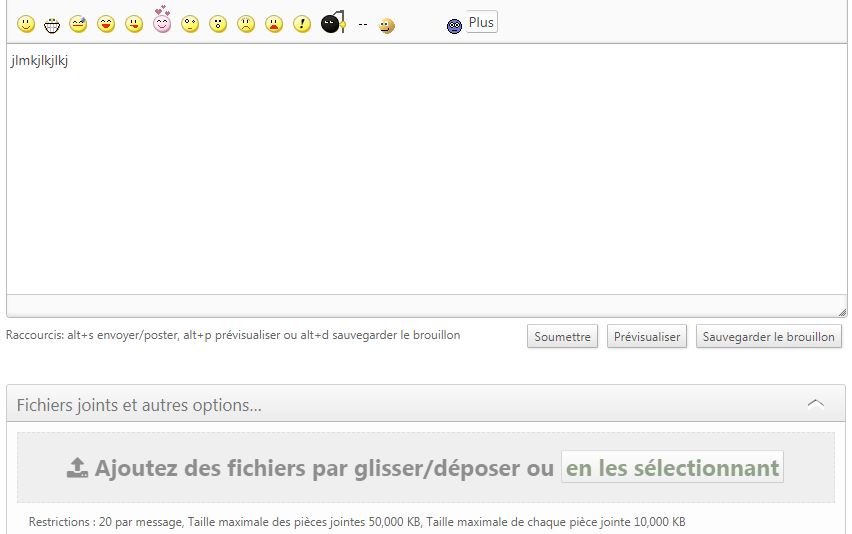The height and width of the screenshot is (534, 852).
Task: Insert the sad frowning emoticon
Action: coord(246,24)
